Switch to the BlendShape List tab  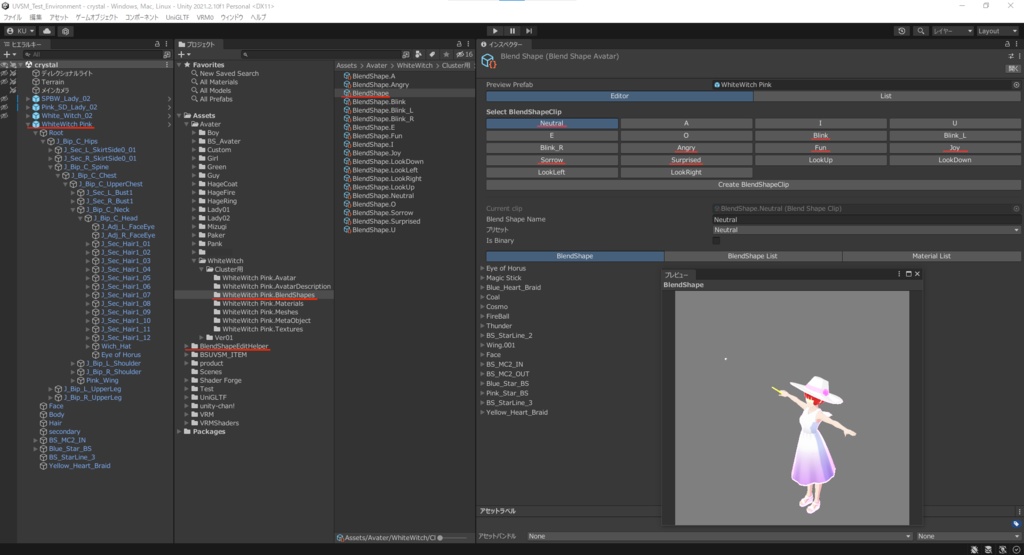(x=752, y=256)
